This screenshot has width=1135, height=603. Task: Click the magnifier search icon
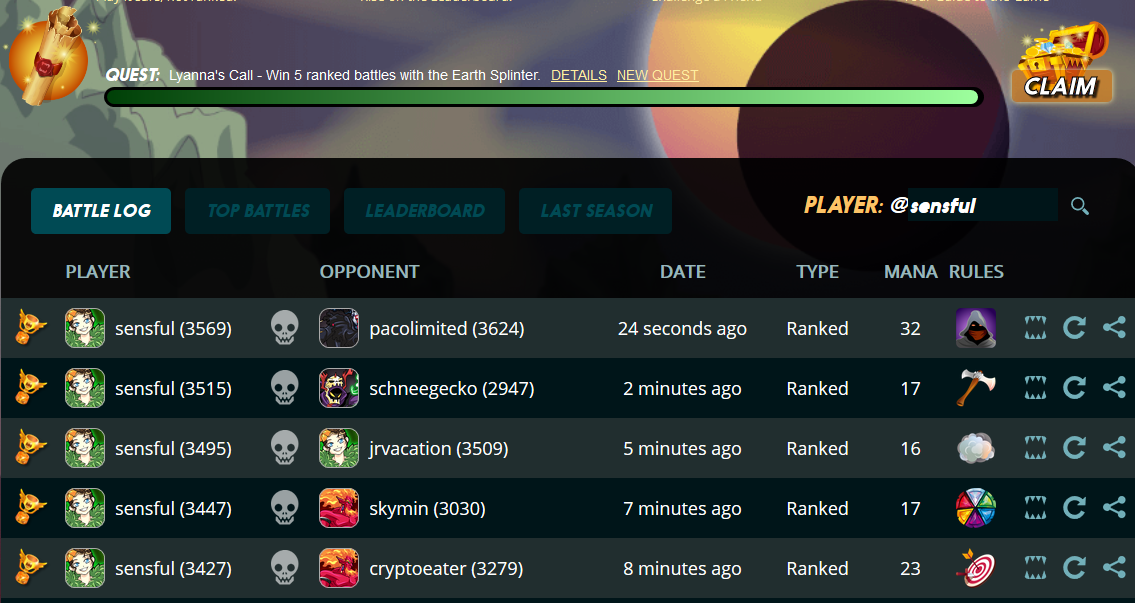point(1079,206)
